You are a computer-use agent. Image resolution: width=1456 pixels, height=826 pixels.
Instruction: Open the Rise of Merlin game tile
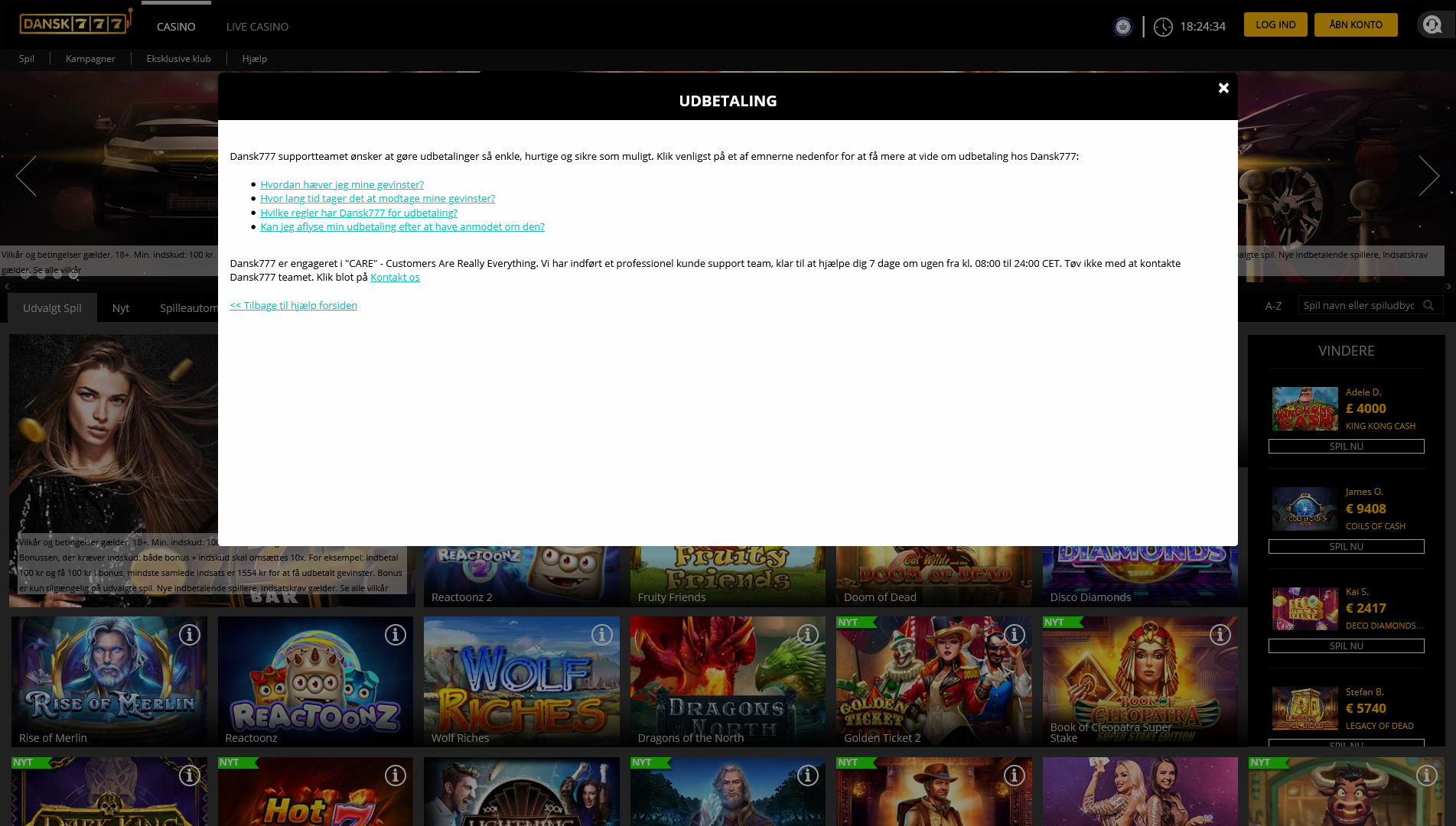(x=109, y=681)
